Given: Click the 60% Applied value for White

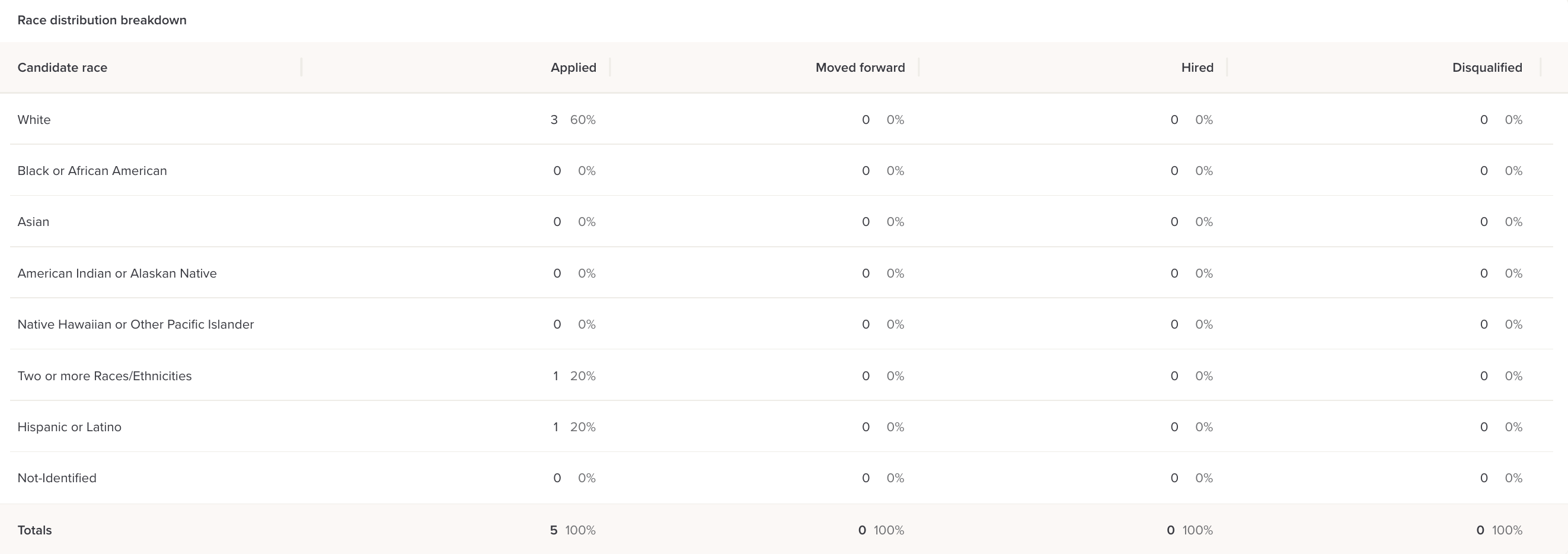Looking at the screenshot, I should point(583,120).
